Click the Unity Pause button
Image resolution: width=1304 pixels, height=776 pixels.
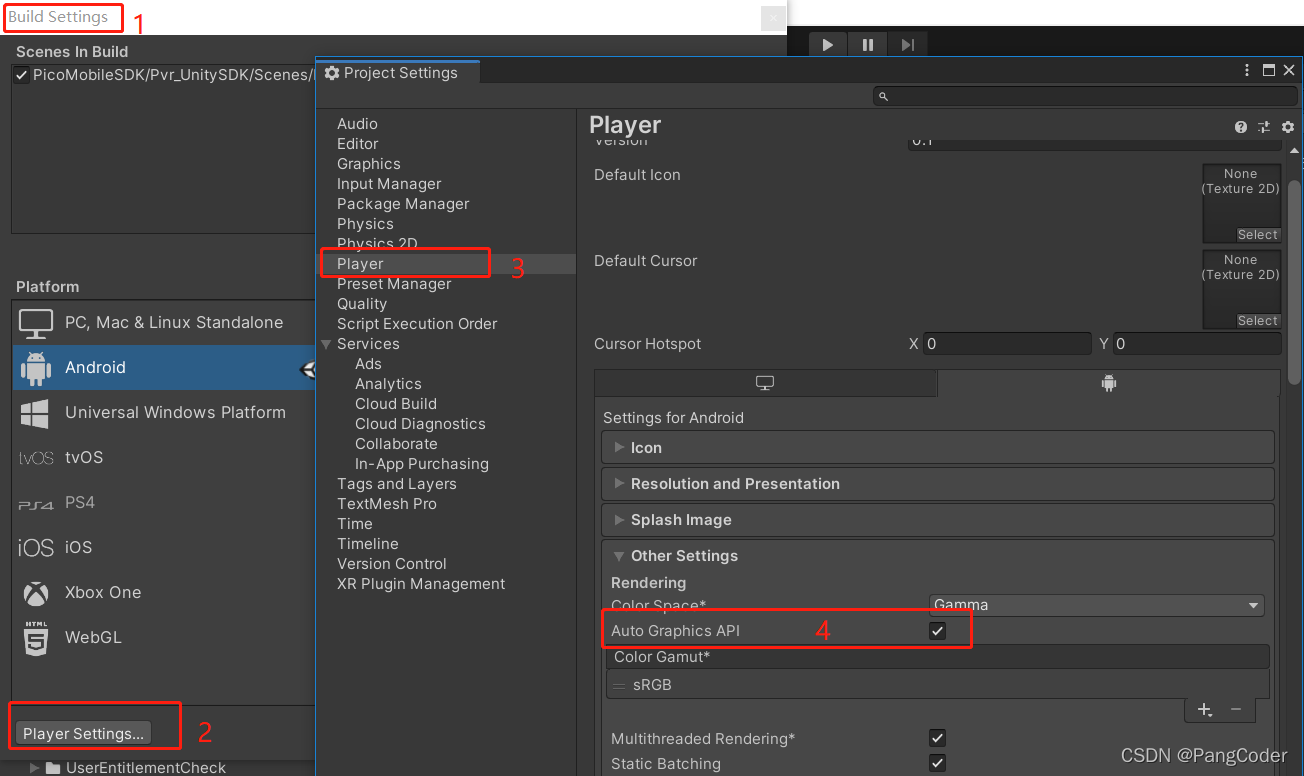click(867, 45)
